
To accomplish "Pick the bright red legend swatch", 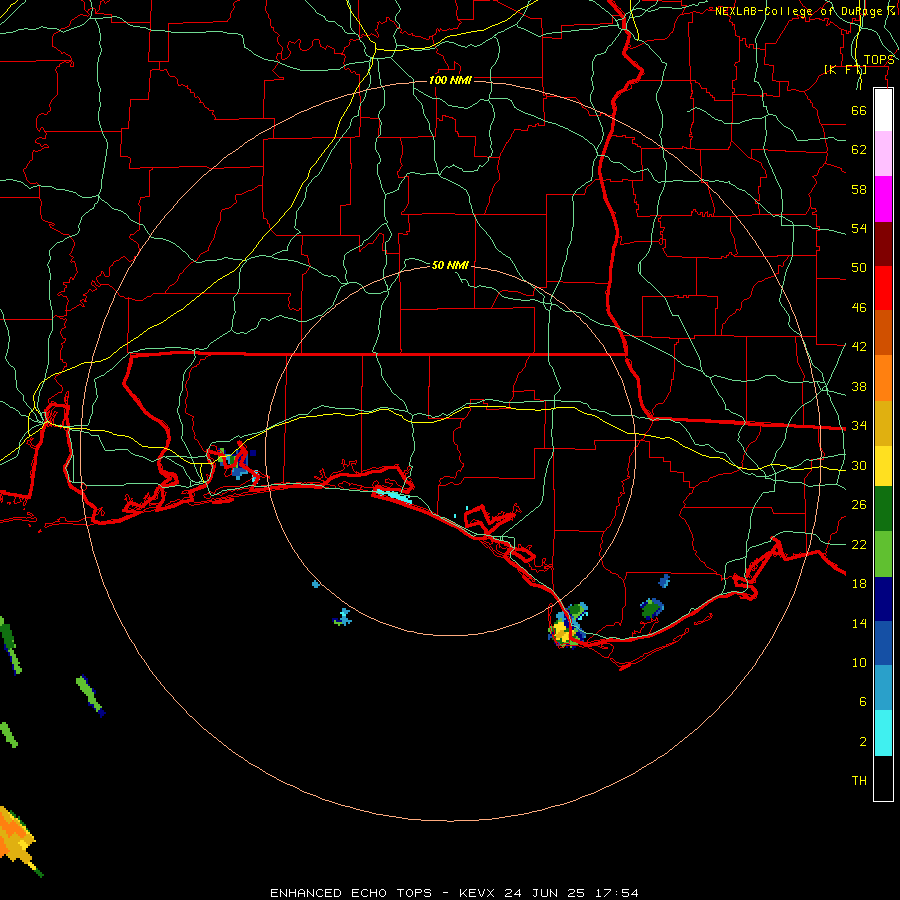I will click(x=883, y=288).
